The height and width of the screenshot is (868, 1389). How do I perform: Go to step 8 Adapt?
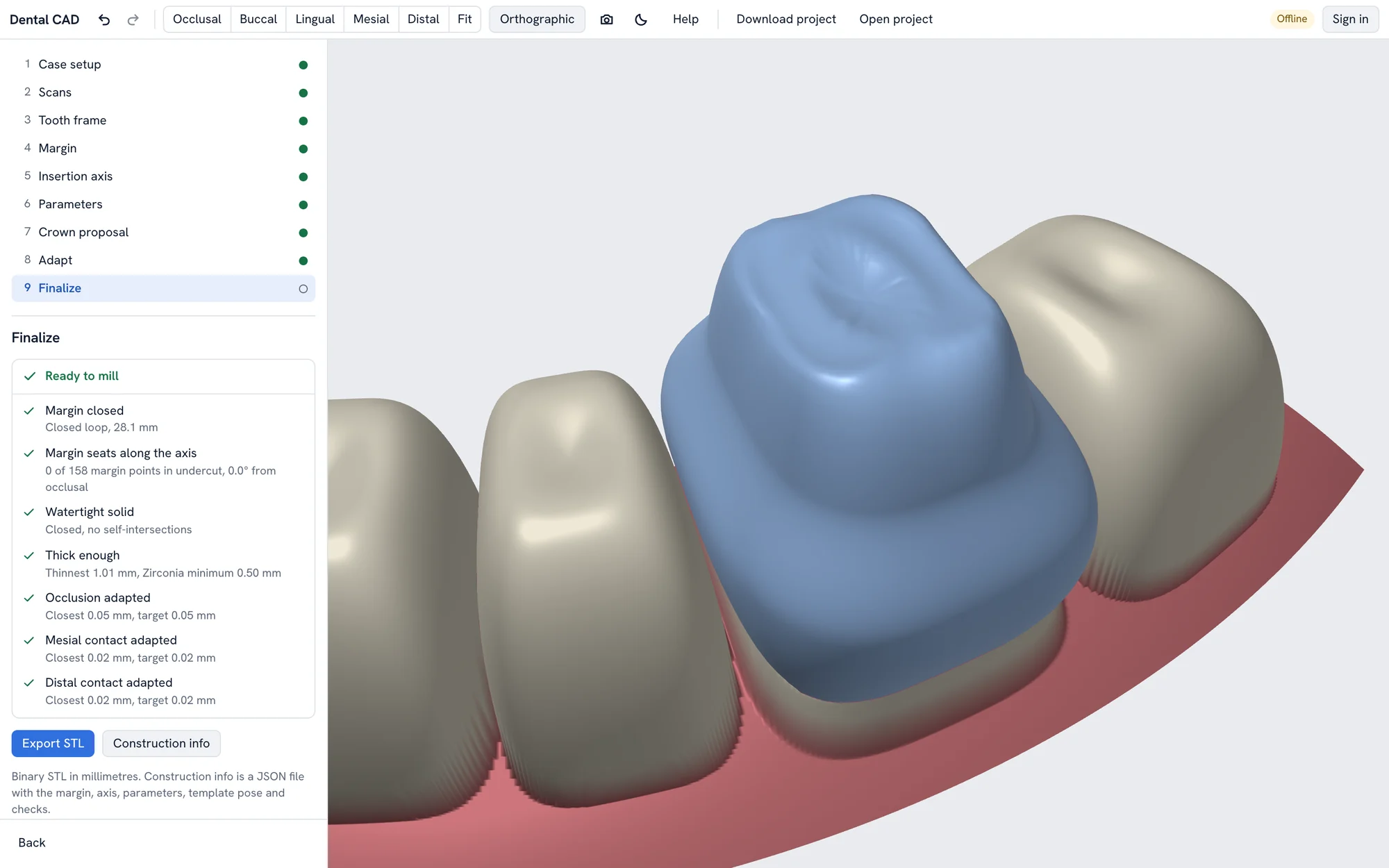(163, 260)
